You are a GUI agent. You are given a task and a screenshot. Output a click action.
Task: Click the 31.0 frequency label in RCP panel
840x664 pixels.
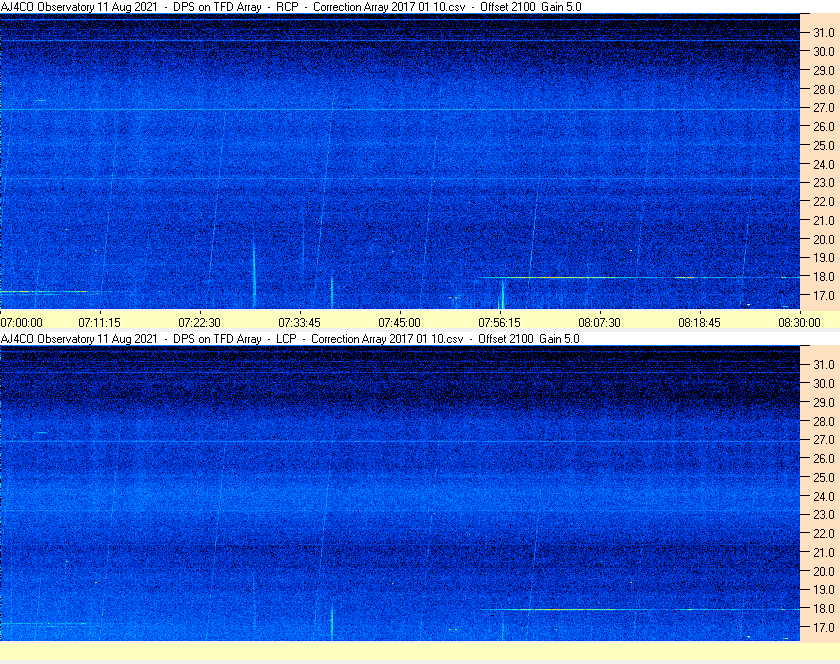point(824,33)
